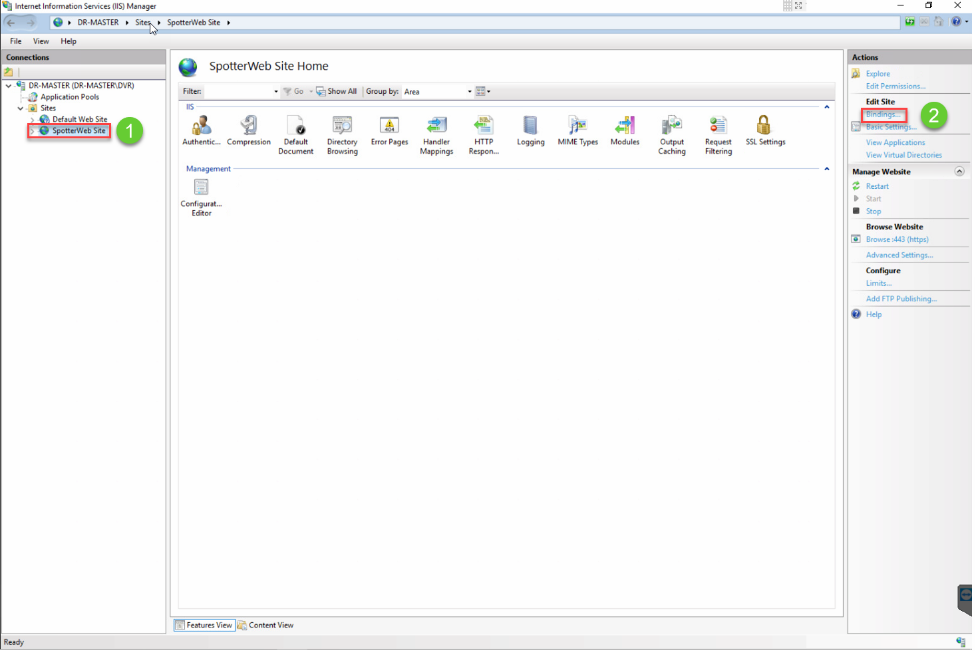Open the View menu
The height and width of the screenshot is (651, 975).
[x=40, y=41]
